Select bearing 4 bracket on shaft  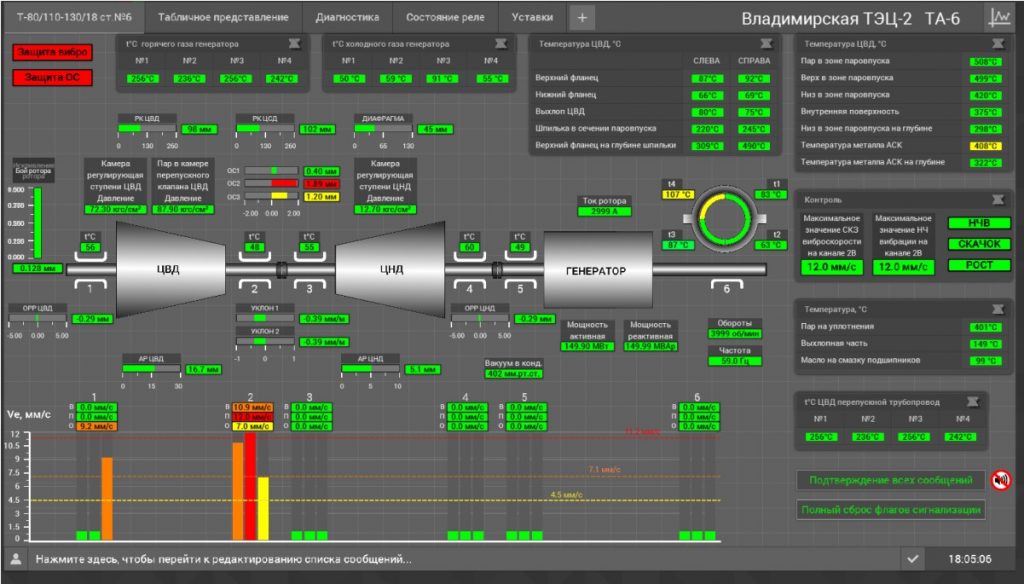(x=469, y=286)
